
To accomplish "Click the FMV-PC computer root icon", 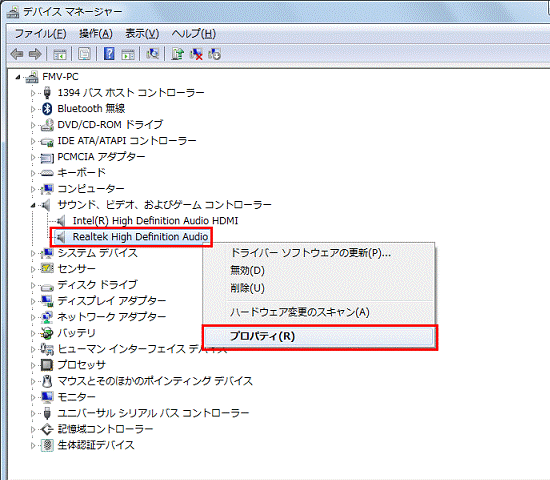I will (x=32, y=77).
